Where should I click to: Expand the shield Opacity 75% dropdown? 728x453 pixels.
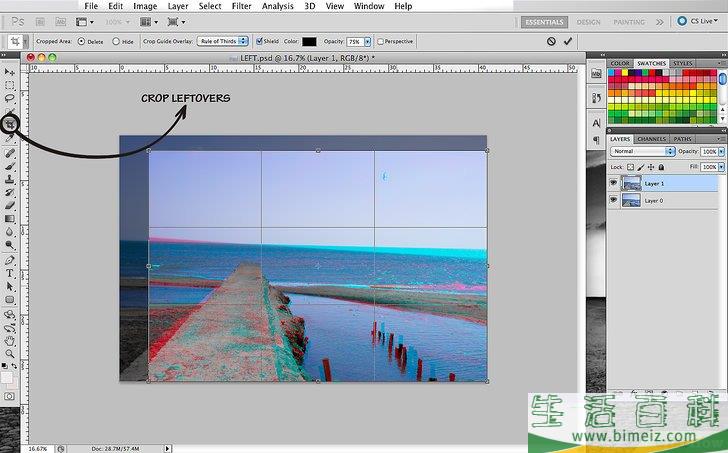[368, 41]
